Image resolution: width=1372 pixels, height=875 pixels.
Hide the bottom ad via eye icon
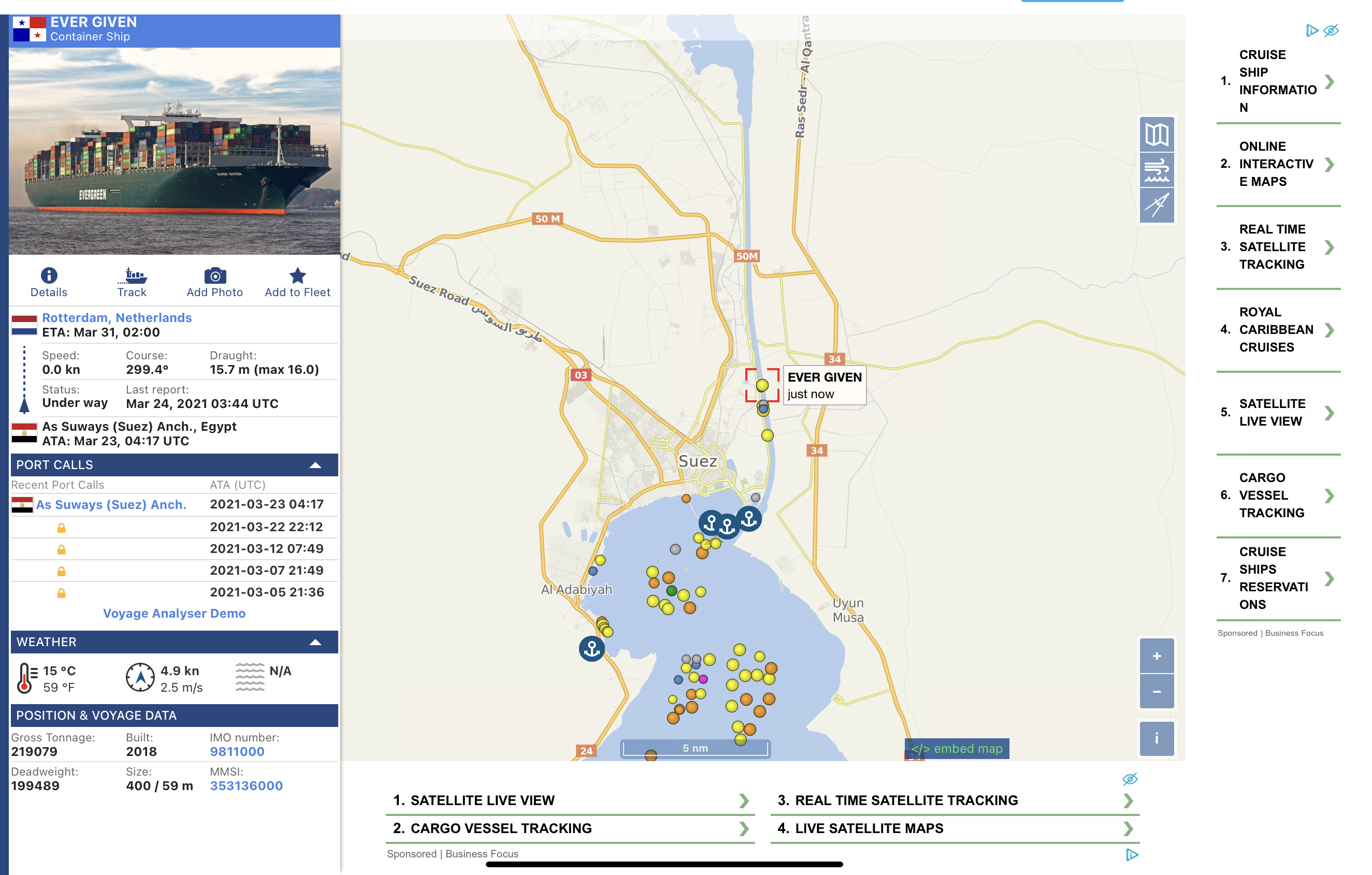tap(1130, 779)
